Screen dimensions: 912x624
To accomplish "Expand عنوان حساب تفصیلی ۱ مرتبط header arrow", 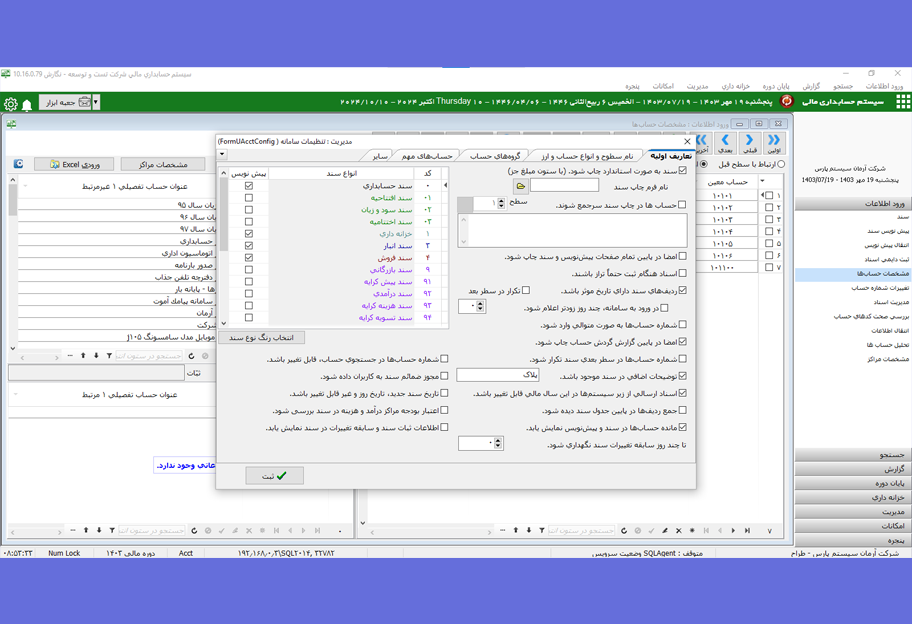I will tap(16, 394).
